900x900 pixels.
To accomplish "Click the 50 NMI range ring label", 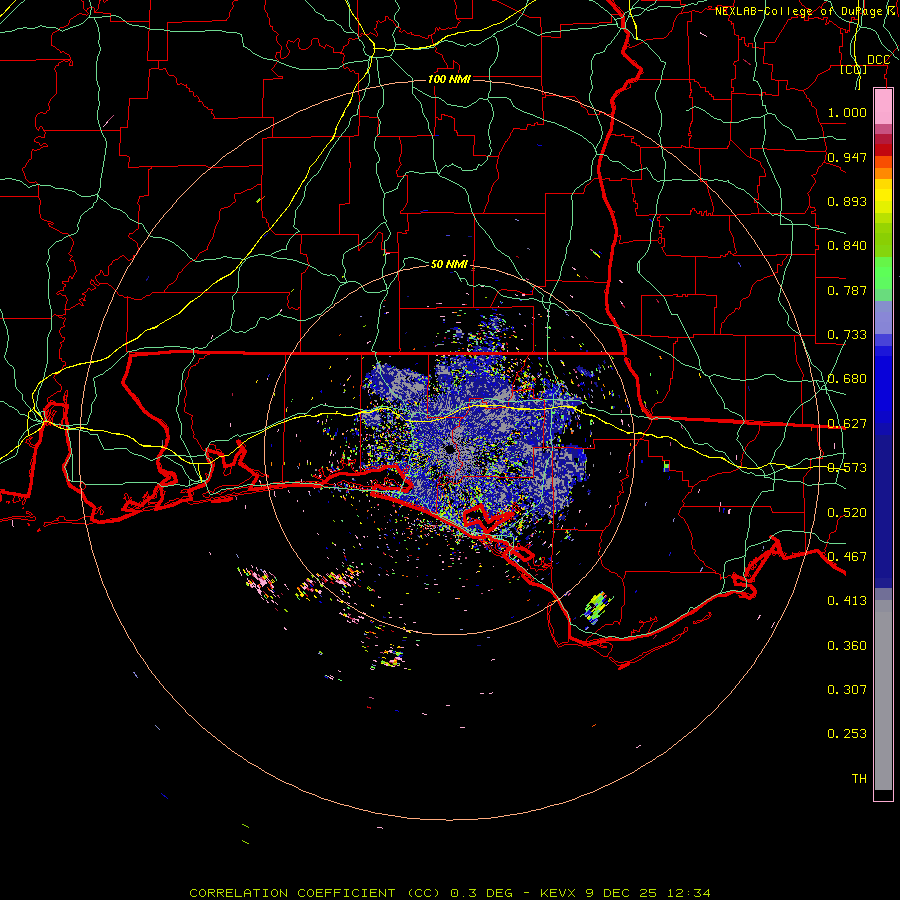I will (x=449, y=264).
